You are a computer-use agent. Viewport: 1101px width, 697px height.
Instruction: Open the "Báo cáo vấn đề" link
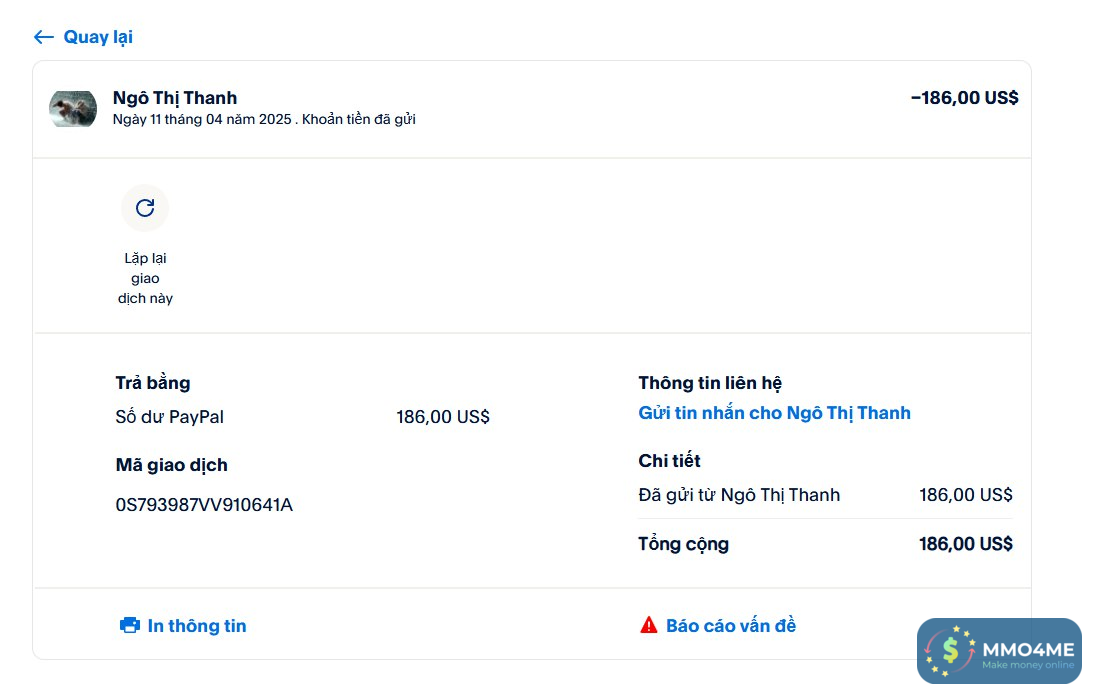(731, 626)
